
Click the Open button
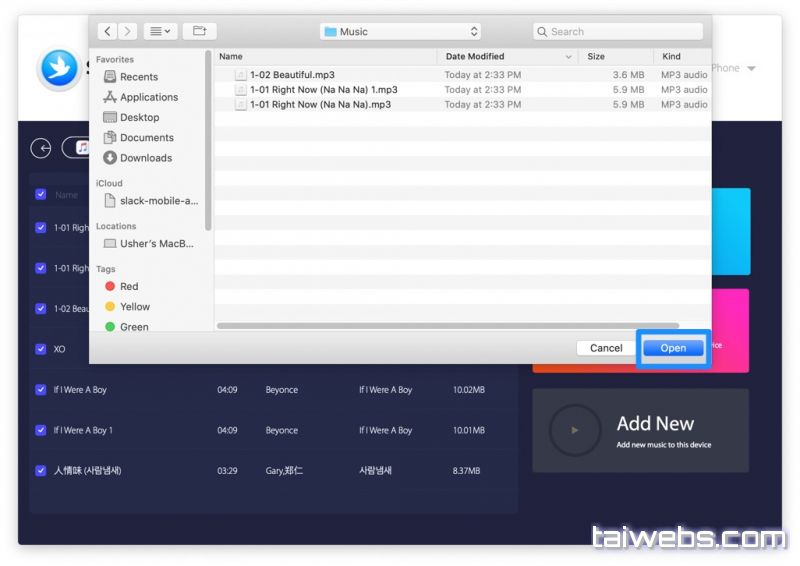(673, 348)
